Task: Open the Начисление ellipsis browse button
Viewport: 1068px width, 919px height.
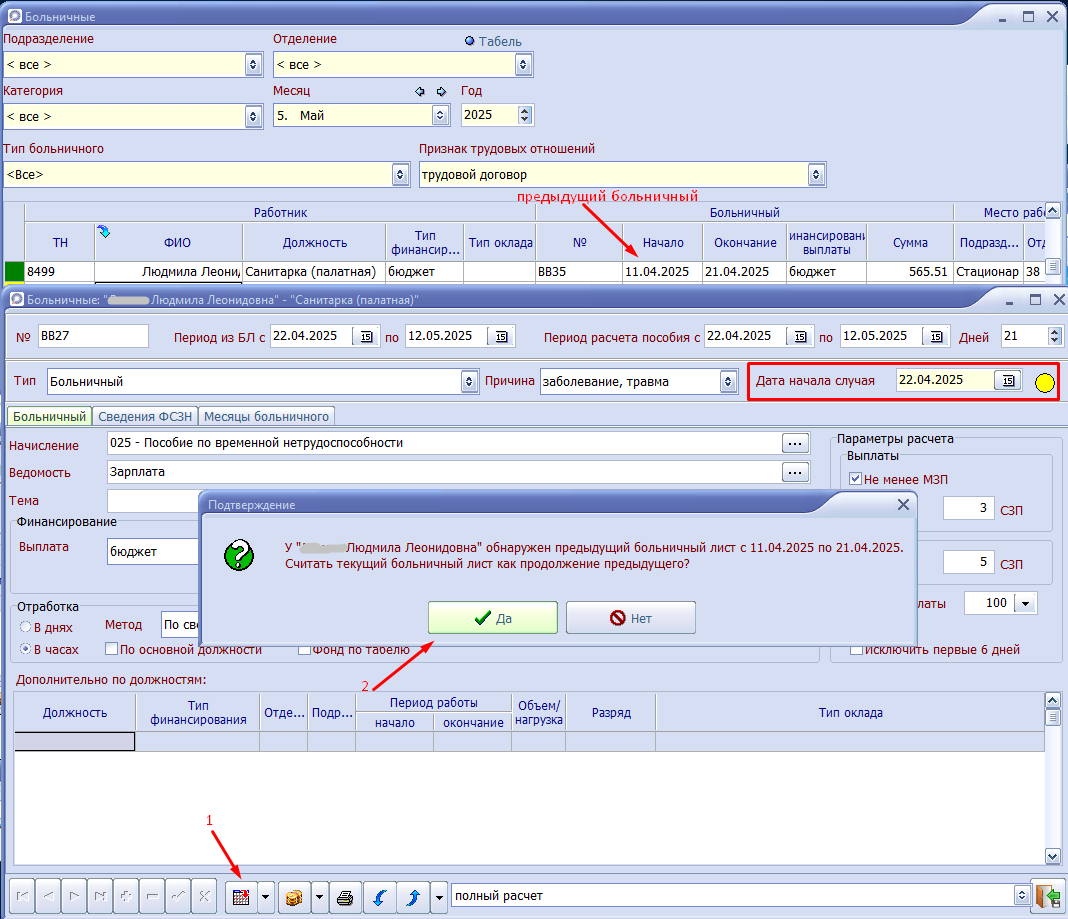Action: click(795, 443)
